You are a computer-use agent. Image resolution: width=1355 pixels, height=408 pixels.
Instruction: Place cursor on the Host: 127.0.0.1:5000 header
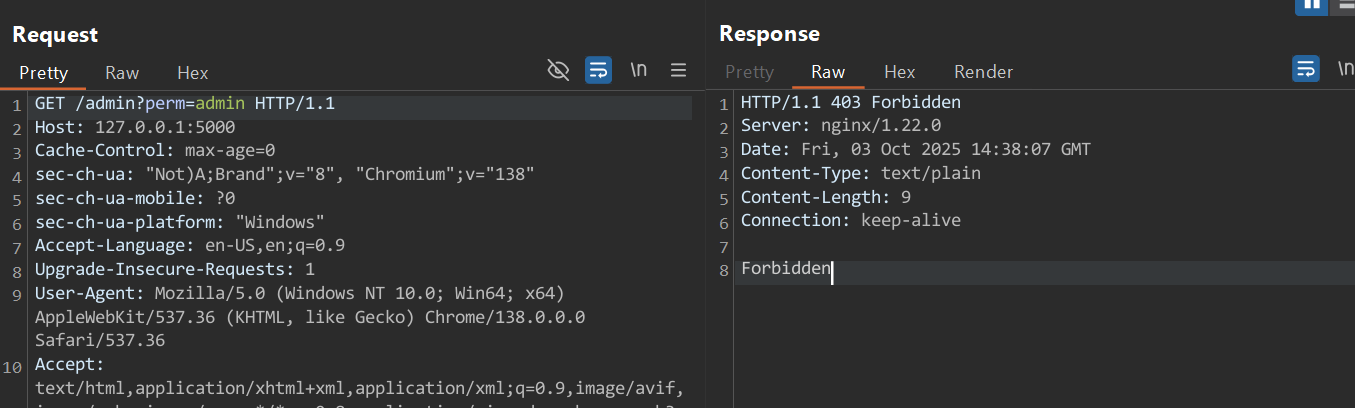point(135,128)
